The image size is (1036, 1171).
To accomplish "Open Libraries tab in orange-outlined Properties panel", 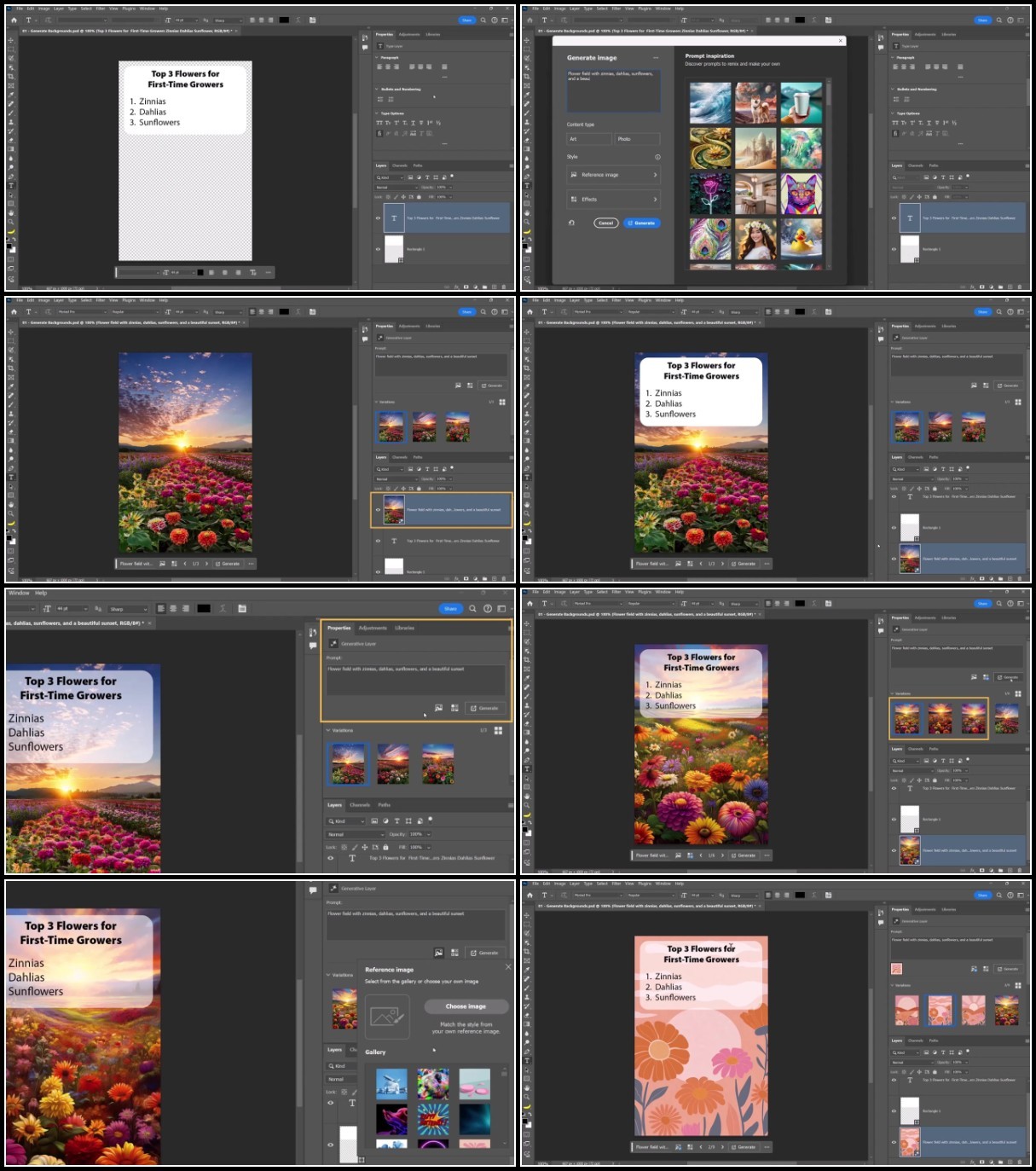I will [x=405, y=628].
